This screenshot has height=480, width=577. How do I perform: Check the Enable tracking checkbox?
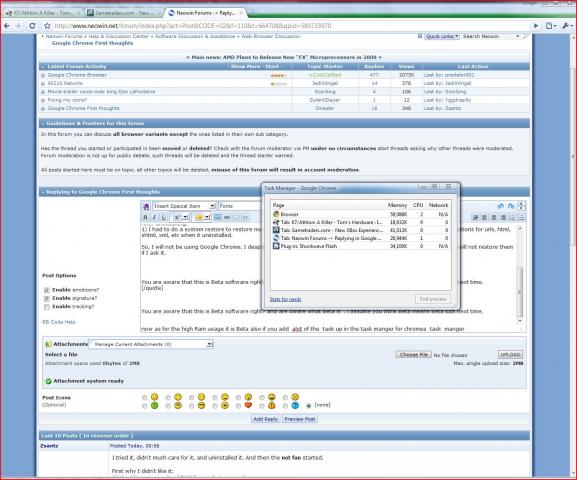point(47,307)
